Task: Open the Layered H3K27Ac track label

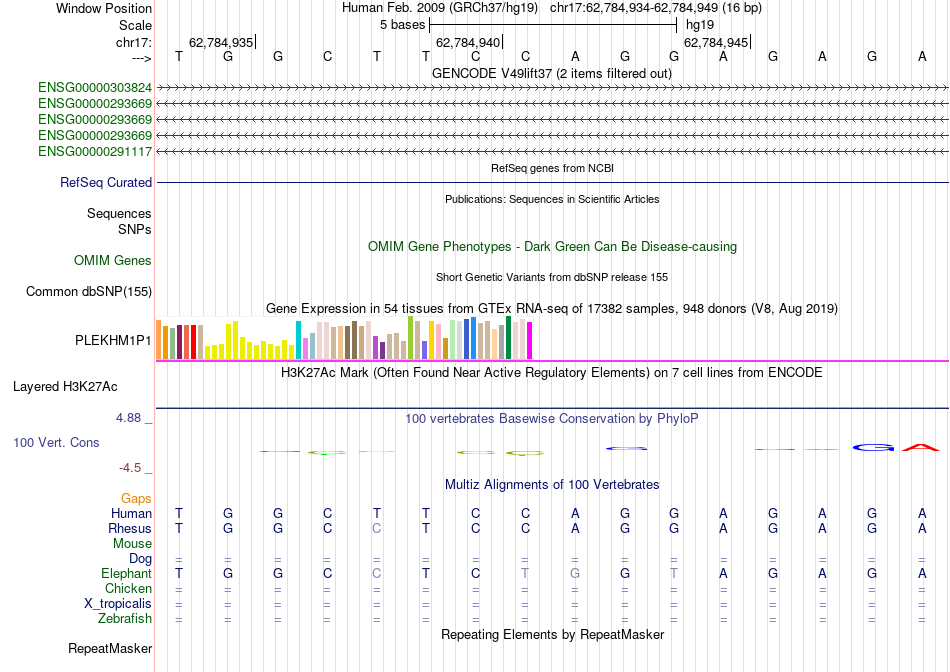Action: tap(65, 387)
